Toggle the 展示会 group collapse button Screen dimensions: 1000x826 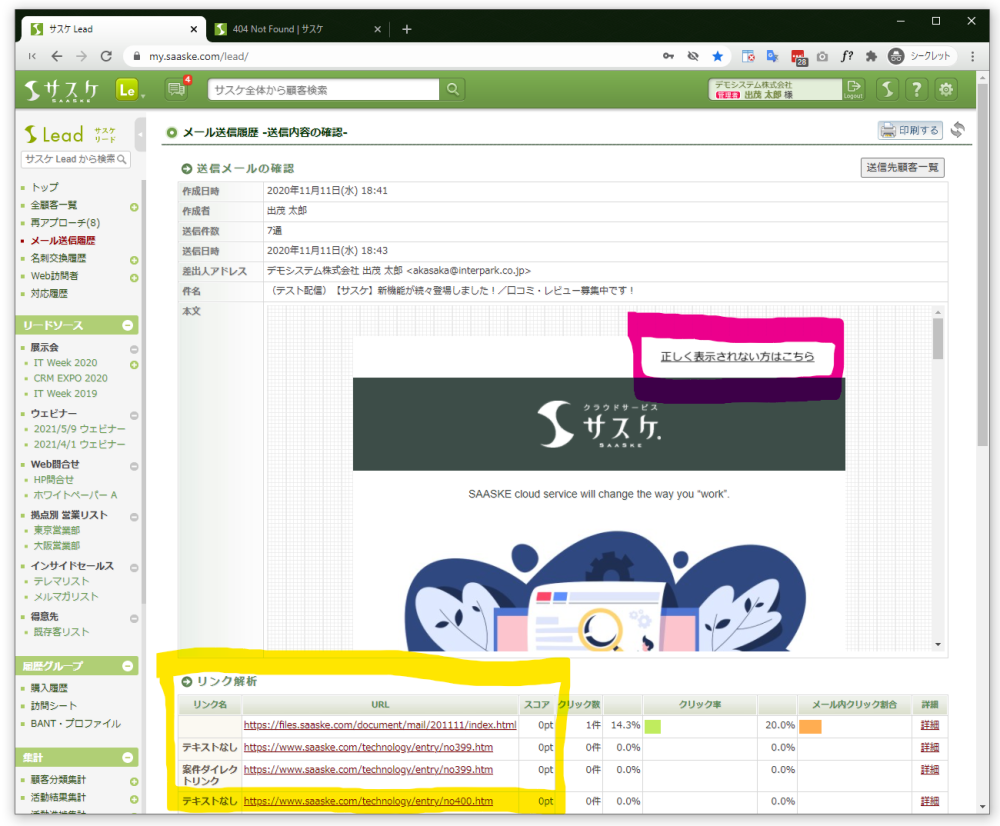[134, 349]
